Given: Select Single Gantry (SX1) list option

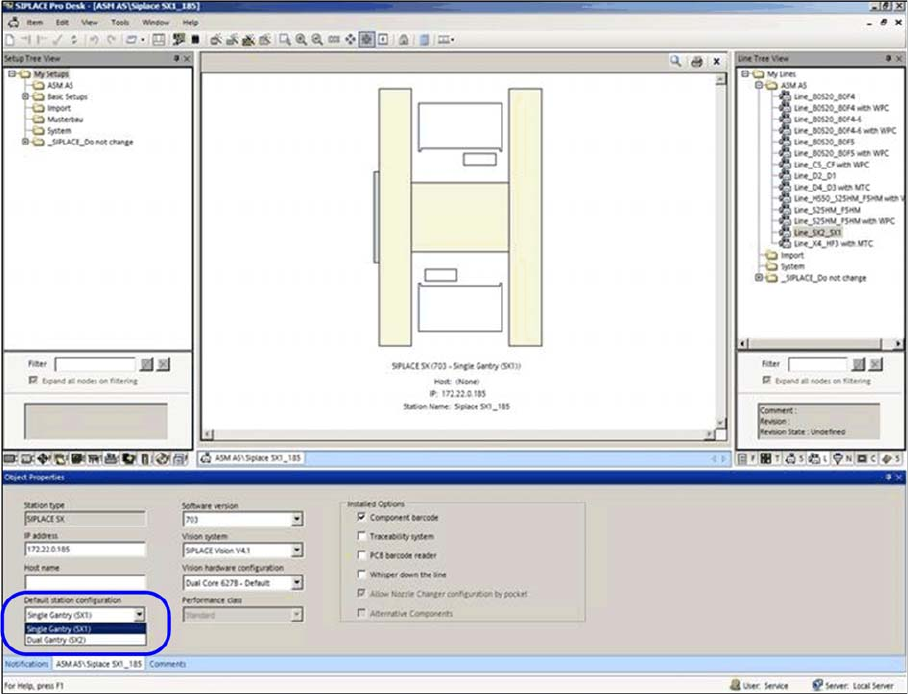Looking at the screenshot, I should tap(86, 629).
